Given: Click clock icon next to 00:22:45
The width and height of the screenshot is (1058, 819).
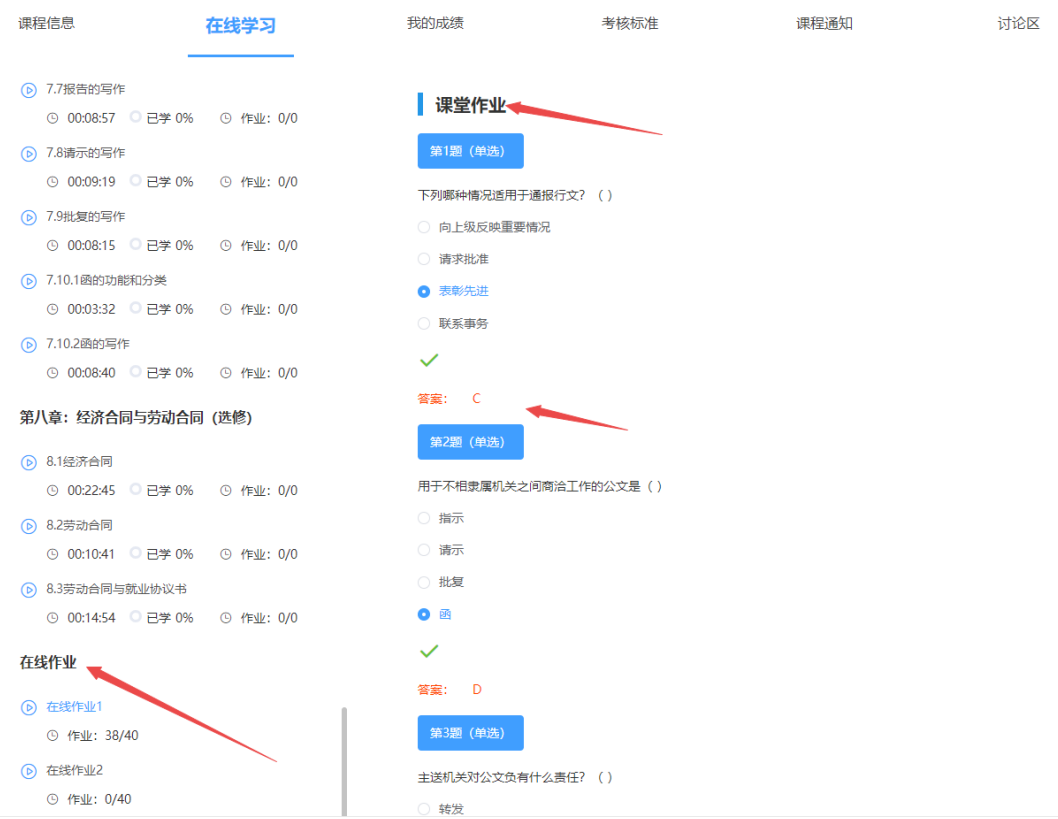Looking at the screenshot, I should [52, 490].
